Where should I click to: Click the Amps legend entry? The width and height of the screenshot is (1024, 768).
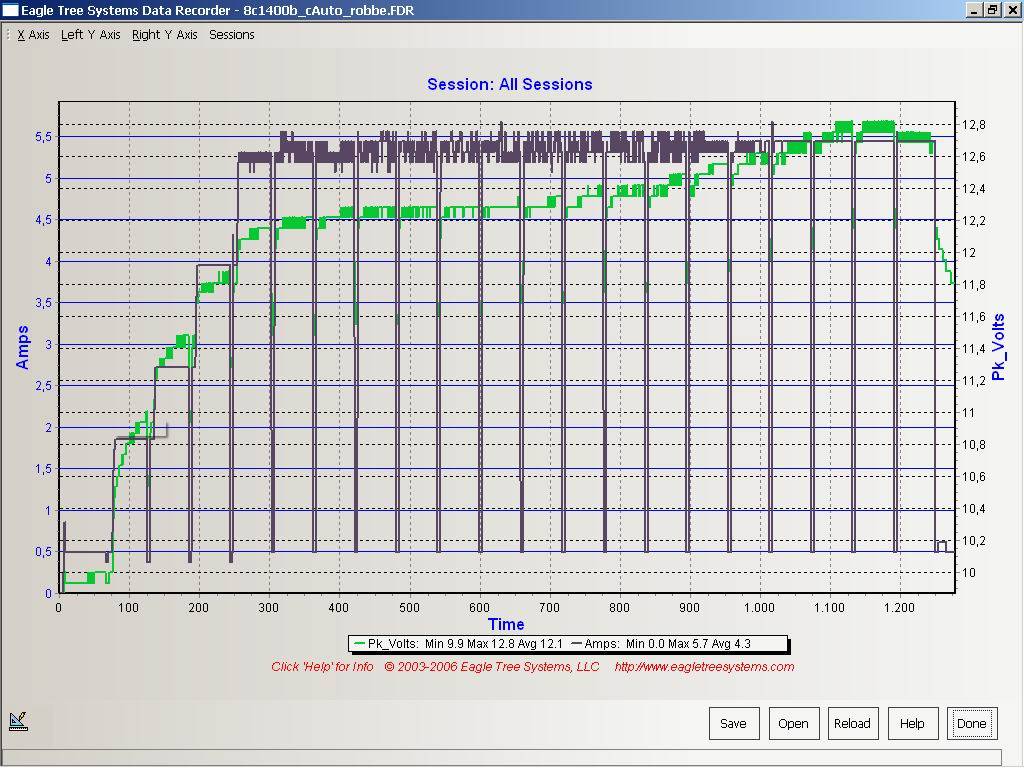(661, 644)
